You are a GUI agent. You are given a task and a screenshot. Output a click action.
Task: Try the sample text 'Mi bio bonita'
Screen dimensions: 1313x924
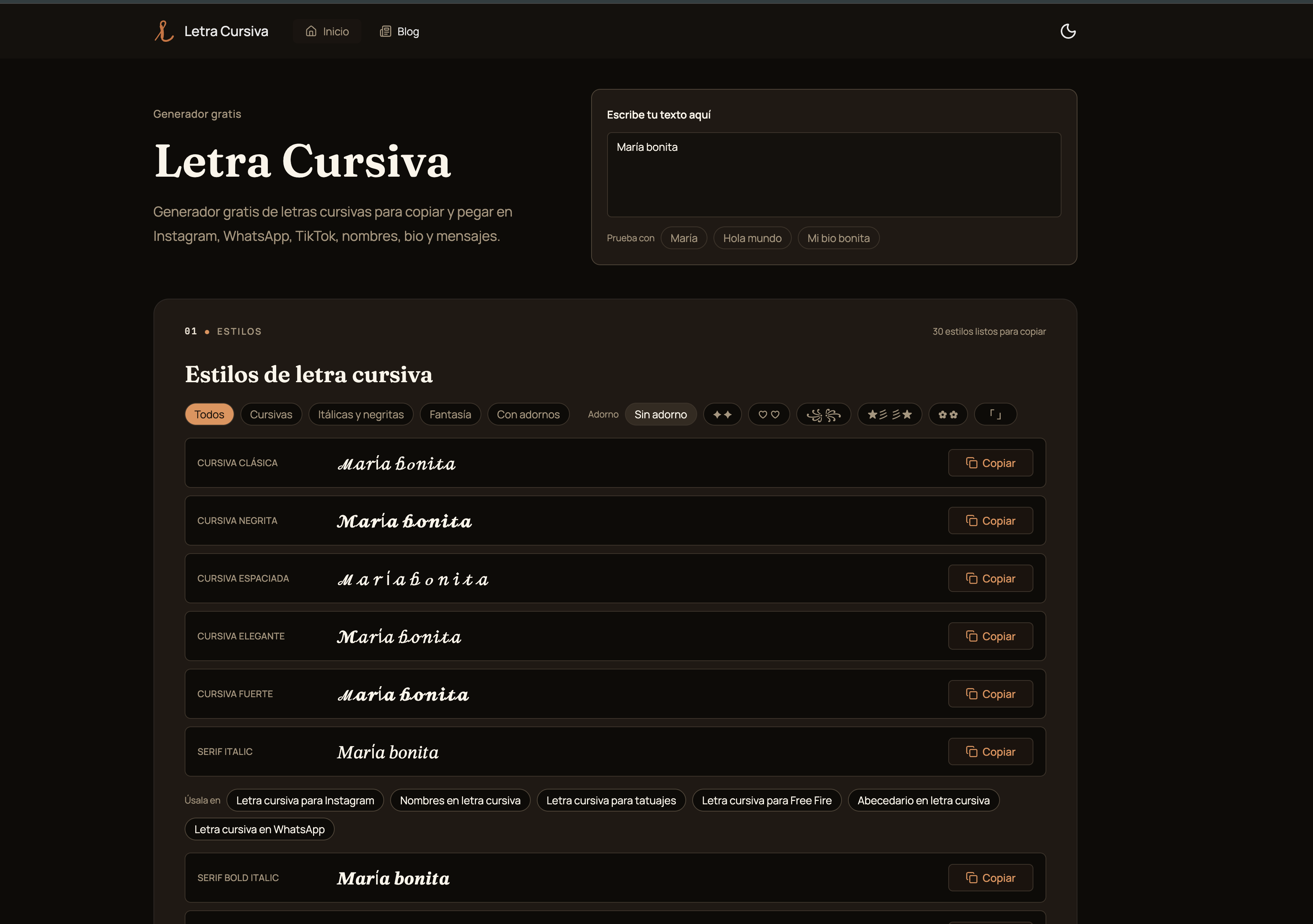(838, 239)
